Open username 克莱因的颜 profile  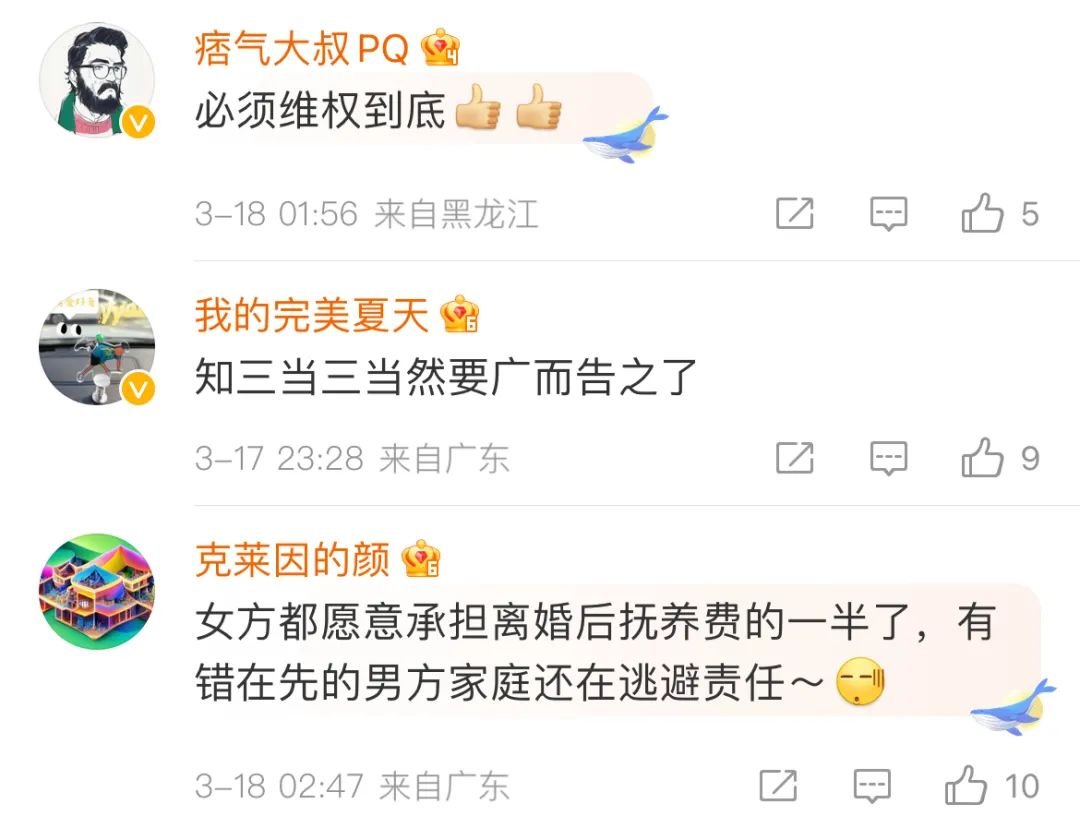(292, 559)
